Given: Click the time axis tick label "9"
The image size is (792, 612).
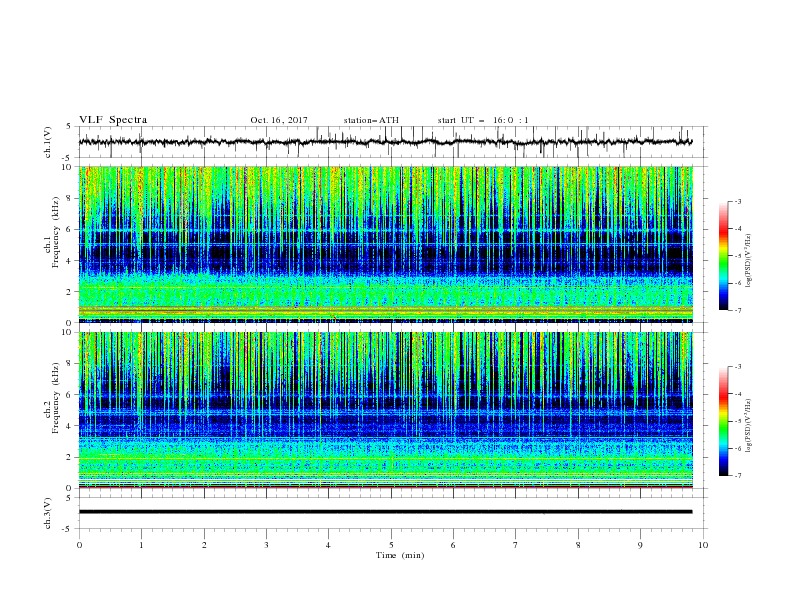Looking at the screenshot, I should pos(640,545).
